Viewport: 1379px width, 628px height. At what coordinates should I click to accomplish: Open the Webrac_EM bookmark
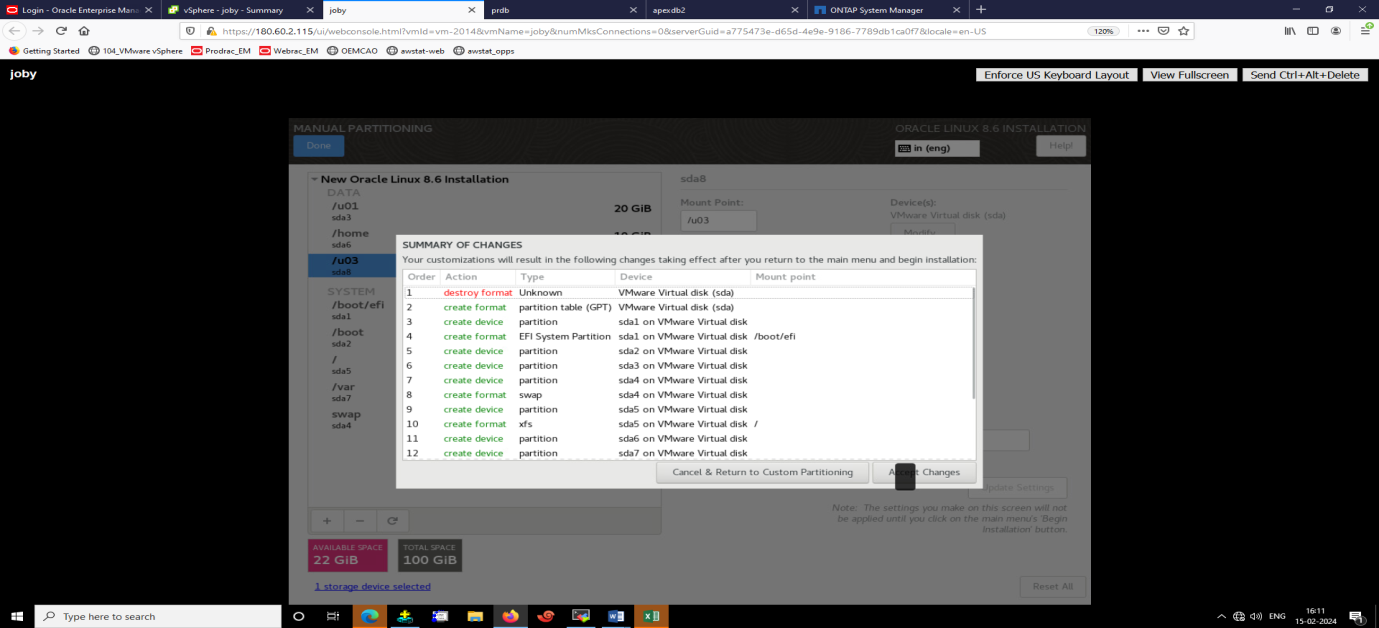click(290, 50)
